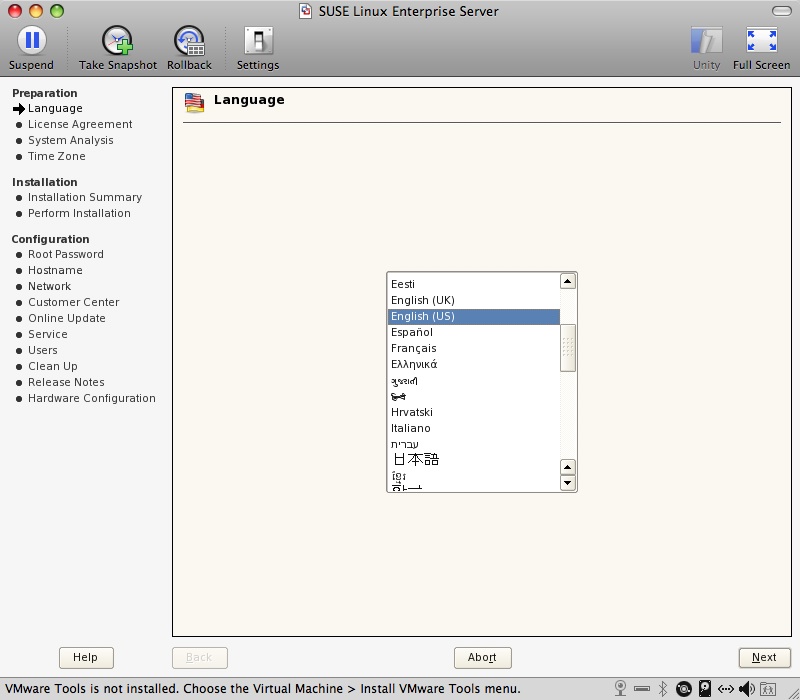Click the sound status icon
The image size is (800, 700).
pyautogui.click(x=747, y=689)
